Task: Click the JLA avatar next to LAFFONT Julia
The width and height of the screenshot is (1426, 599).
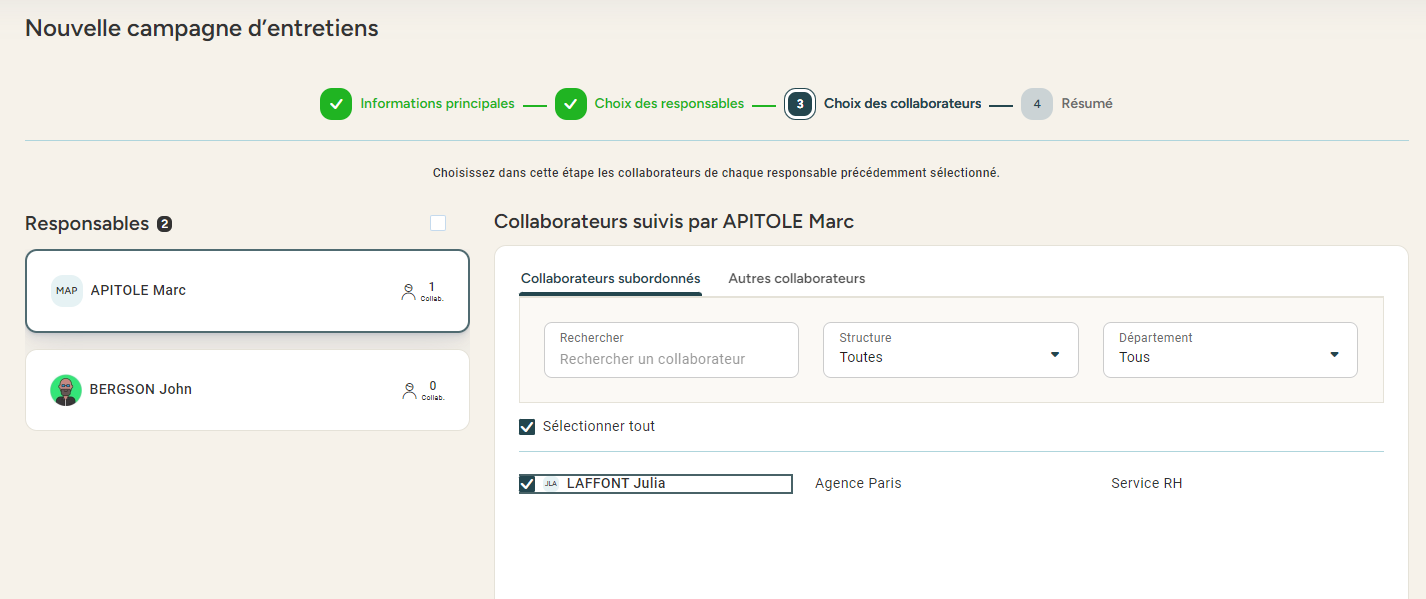Action: (x=551, y=484)
